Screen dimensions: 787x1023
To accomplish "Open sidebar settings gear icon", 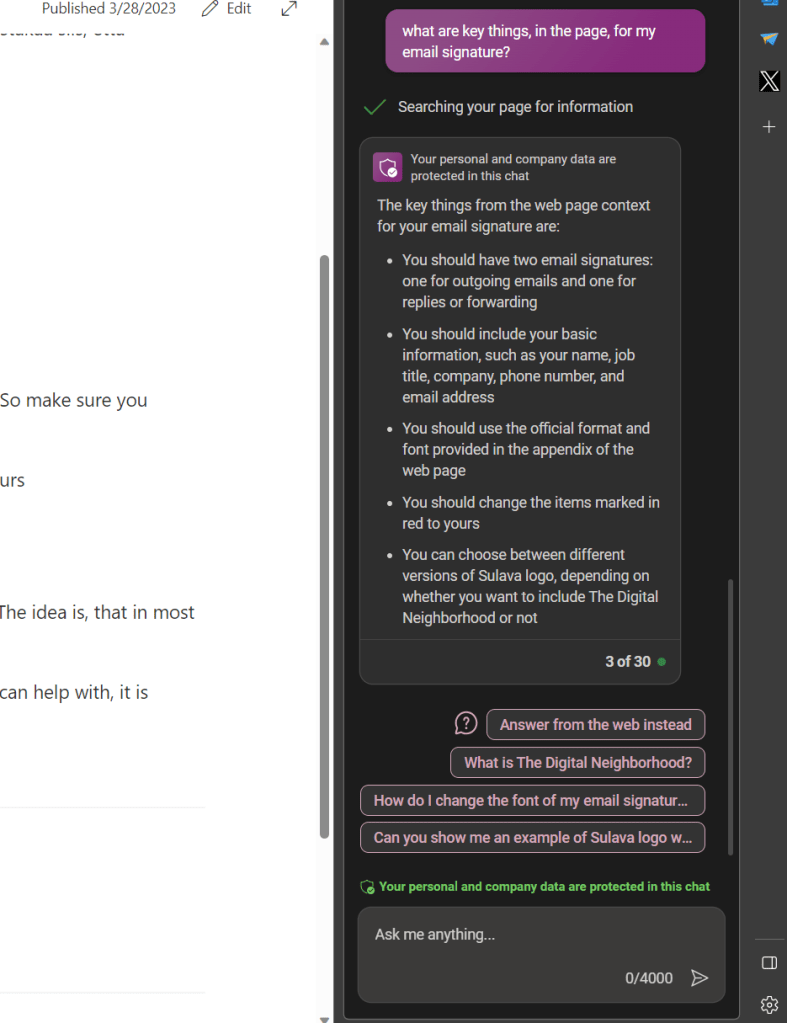I will point(768,1004).
